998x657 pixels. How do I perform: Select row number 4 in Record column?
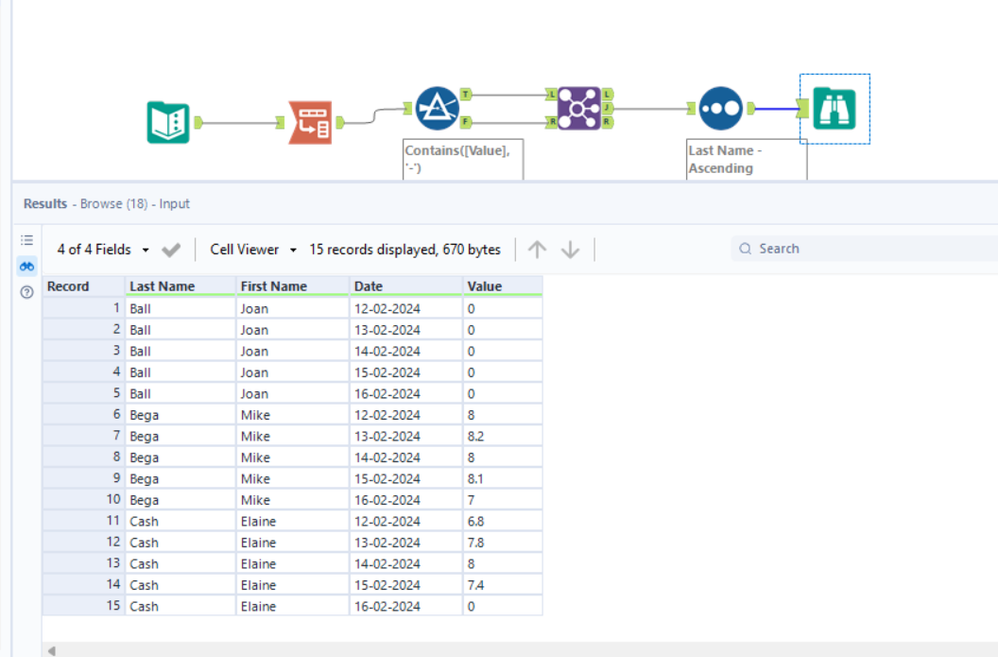pos(83,372)
